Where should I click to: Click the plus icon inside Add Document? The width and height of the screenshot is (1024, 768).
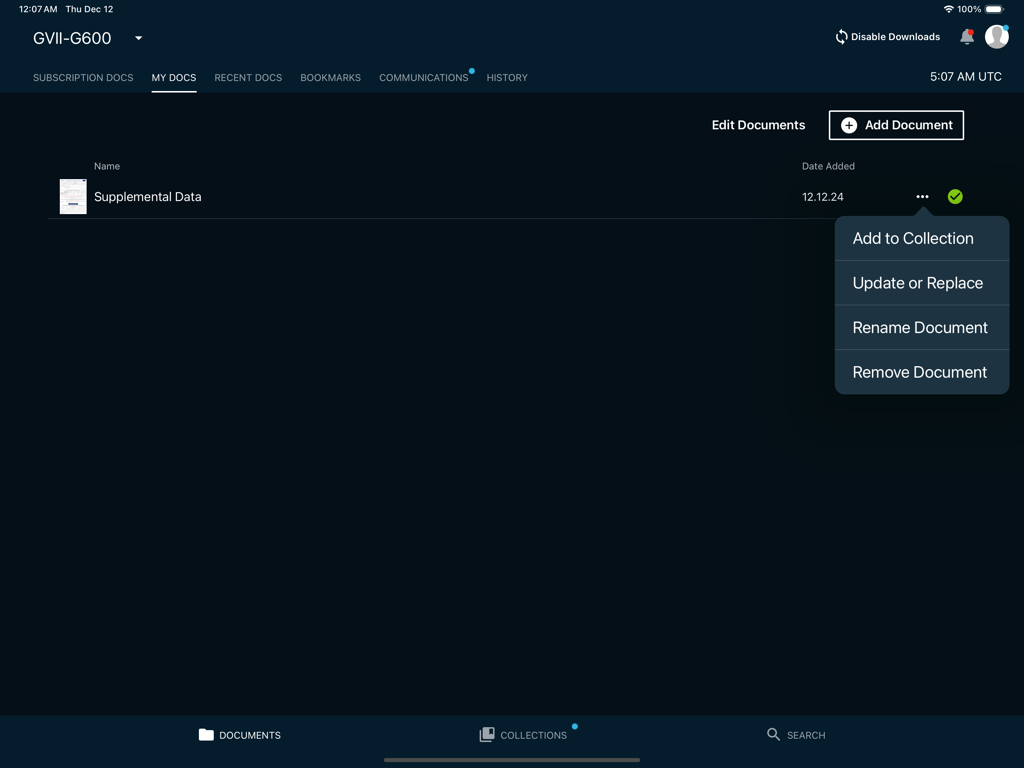(849, 125)
